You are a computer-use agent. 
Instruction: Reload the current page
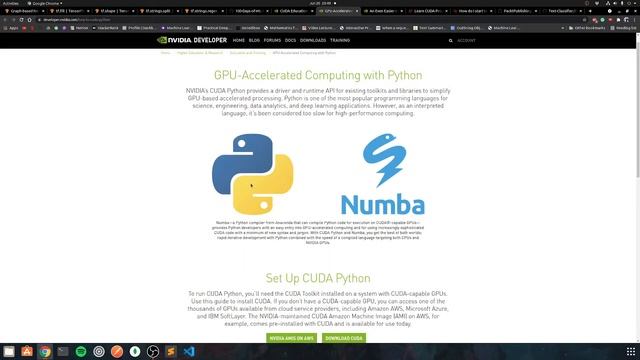(x=21, y=20)
